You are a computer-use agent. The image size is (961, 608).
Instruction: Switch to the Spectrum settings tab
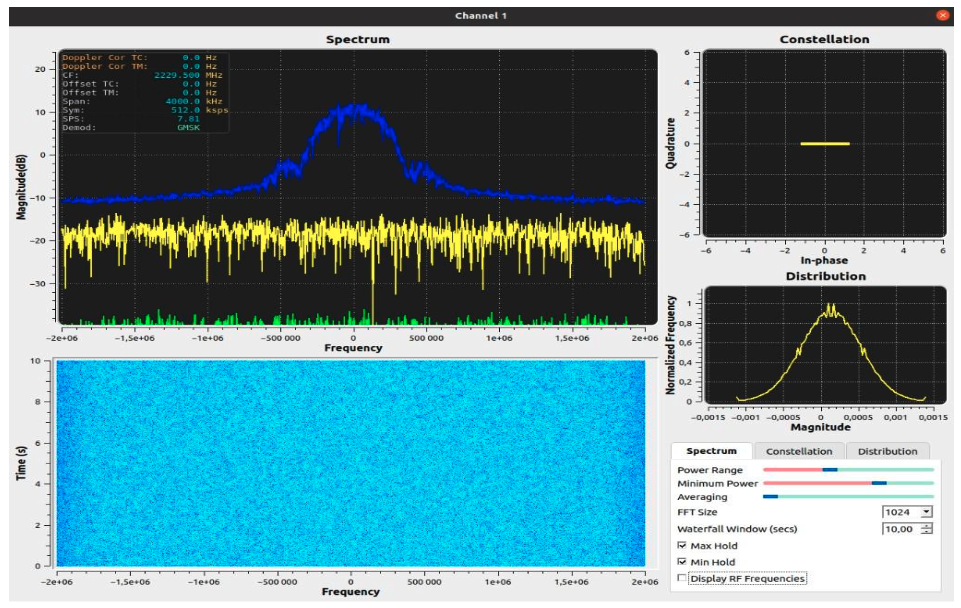pyautogui.click(x=712, y=451)
